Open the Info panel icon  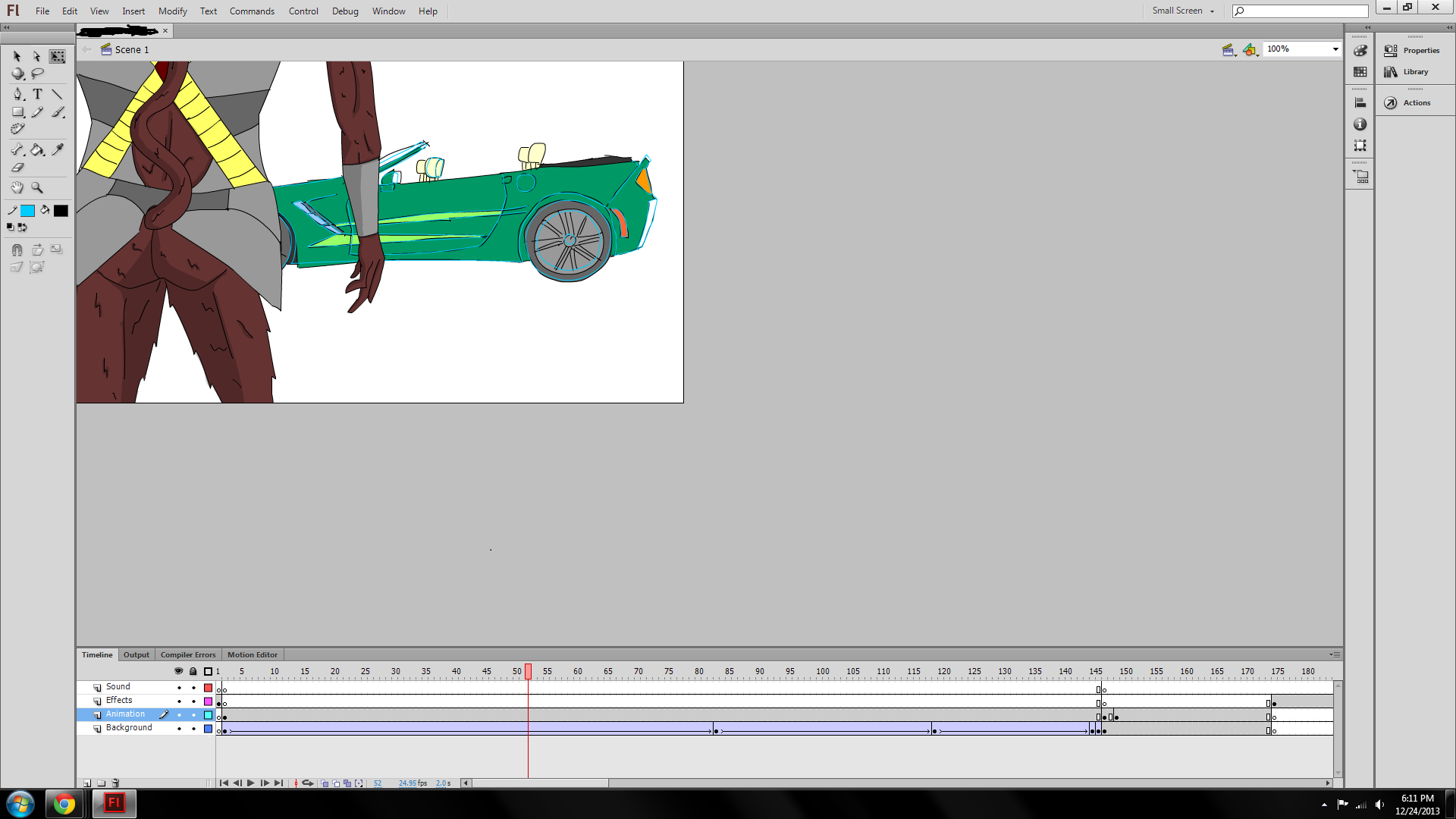coord(1360,124)
